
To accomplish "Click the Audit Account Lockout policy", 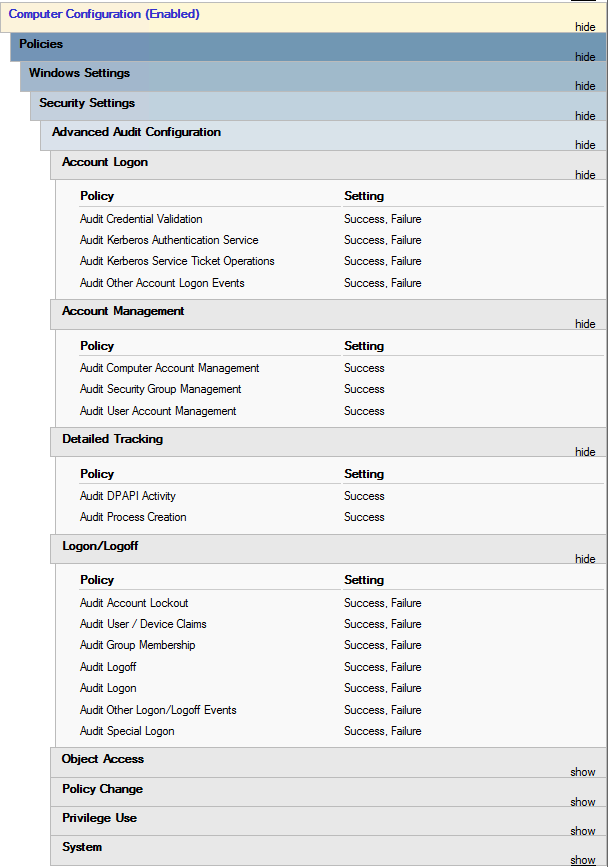I will 134,603.
